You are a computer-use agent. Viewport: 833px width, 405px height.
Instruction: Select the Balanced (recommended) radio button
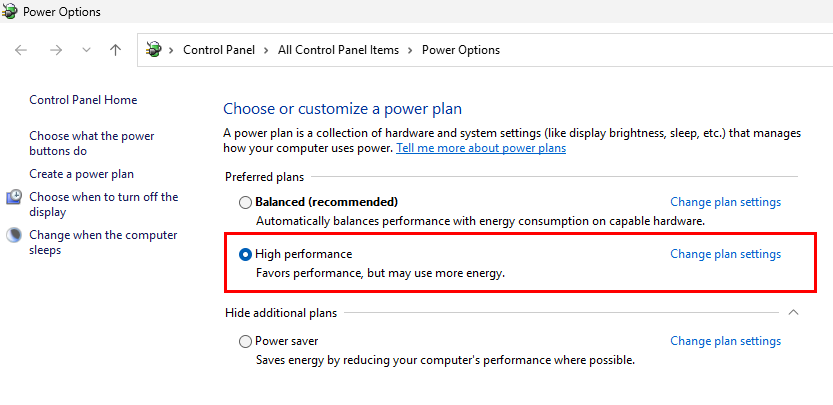coord(245,202)
